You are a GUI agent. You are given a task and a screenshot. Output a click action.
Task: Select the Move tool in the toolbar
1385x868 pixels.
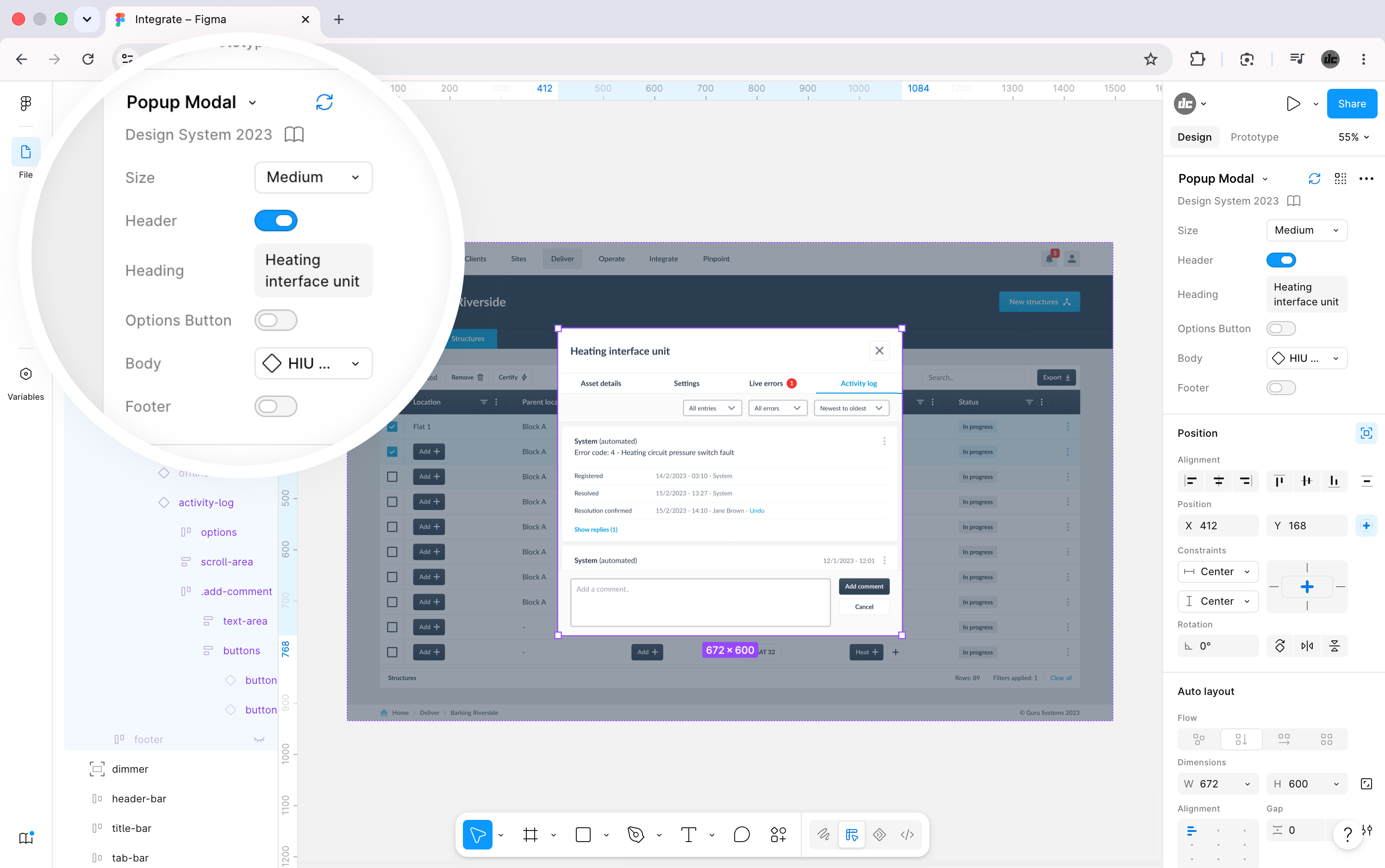coord(478,834)
